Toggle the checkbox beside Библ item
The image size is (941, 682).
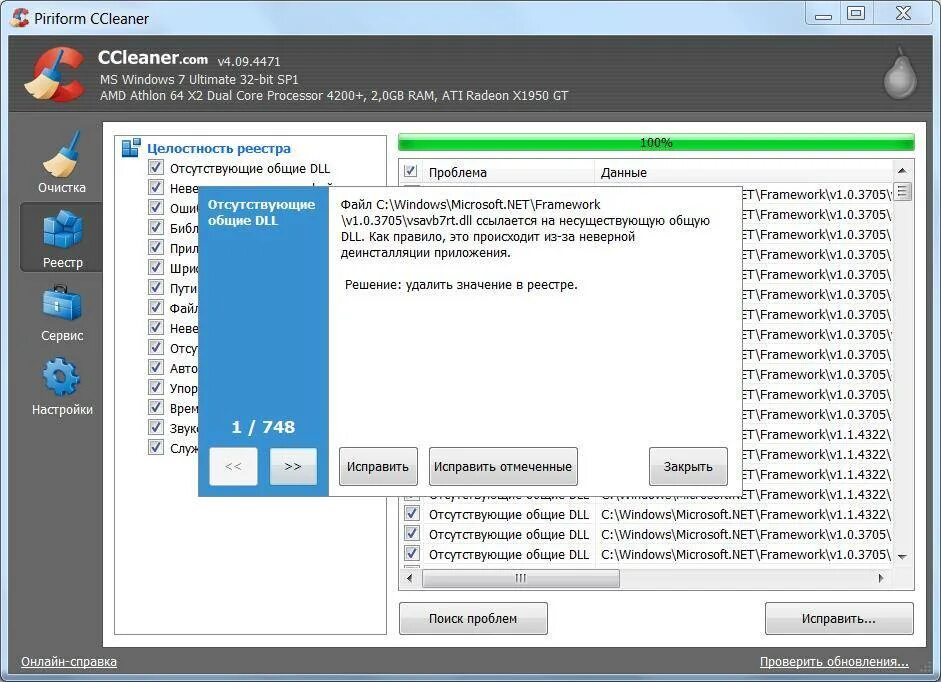[155, 228]
